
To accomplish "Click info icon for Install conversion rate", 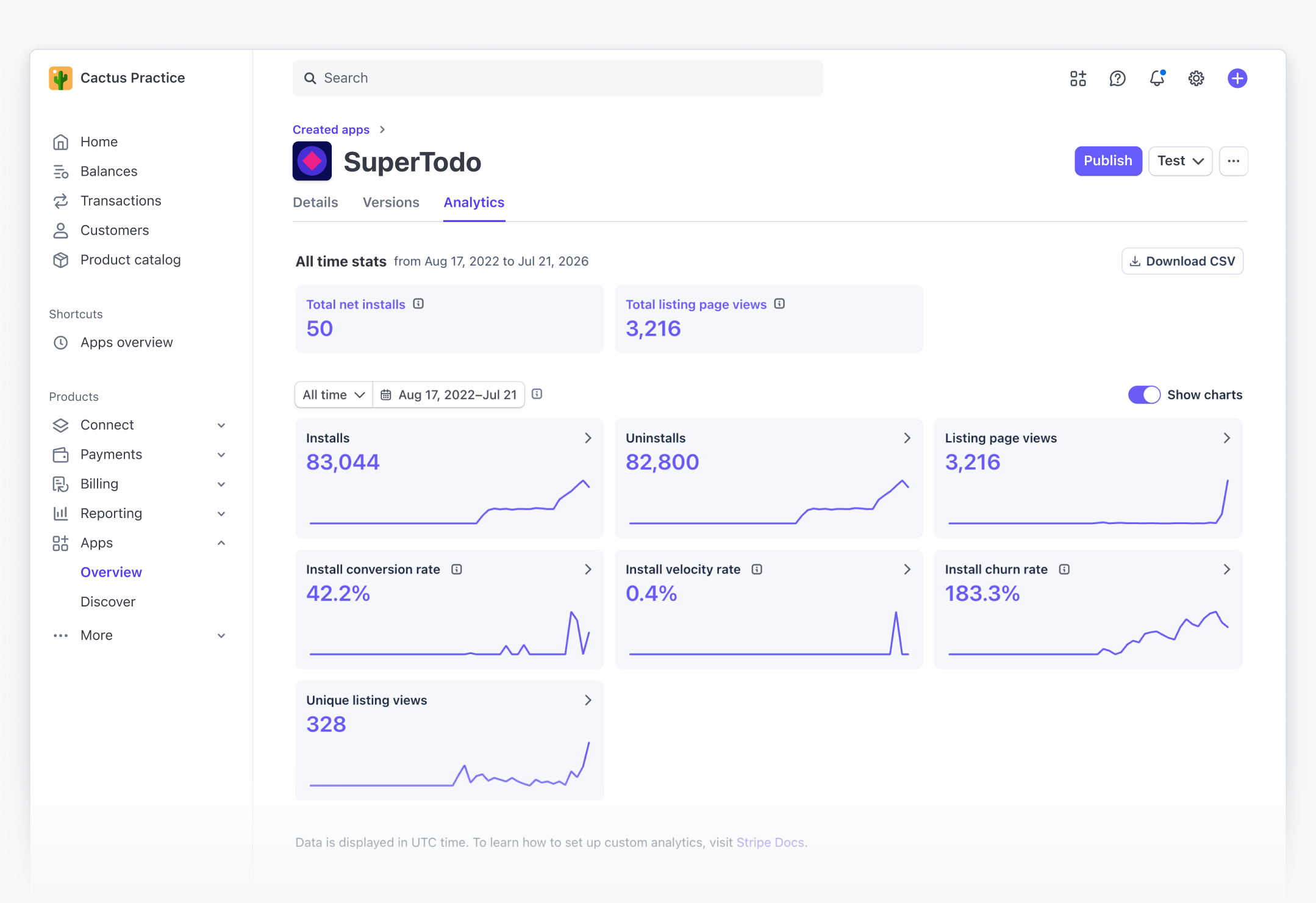I will 456,569.
